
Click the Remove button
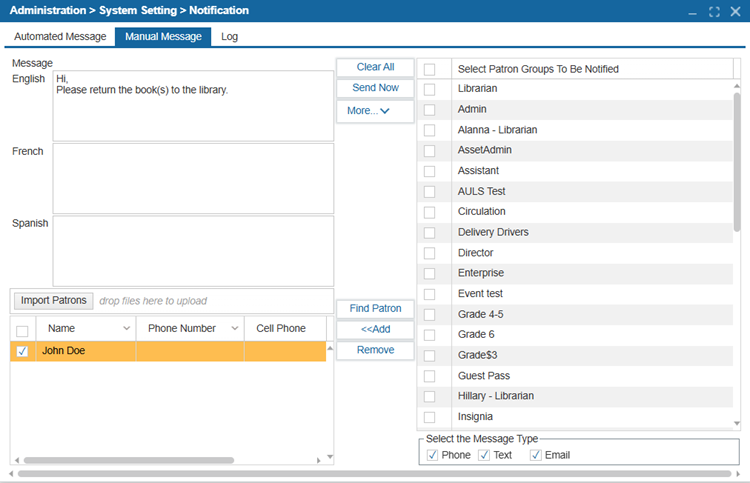click(x=375, y=350)
